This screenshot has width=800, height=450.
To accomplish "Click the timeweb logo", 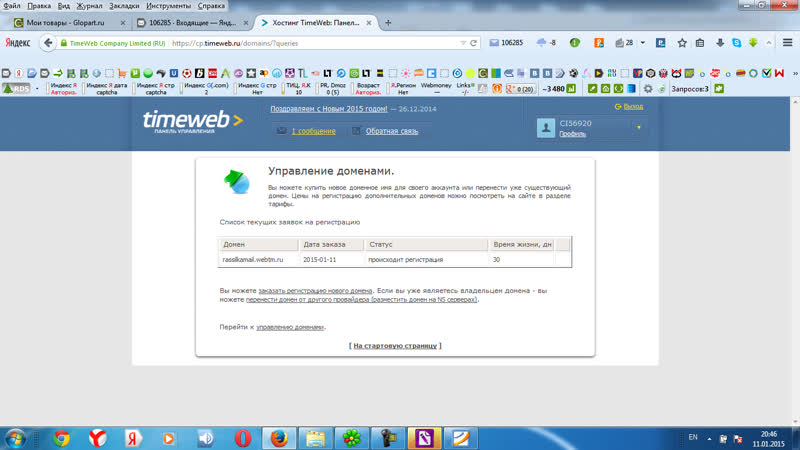I will [x=192, y=122].
